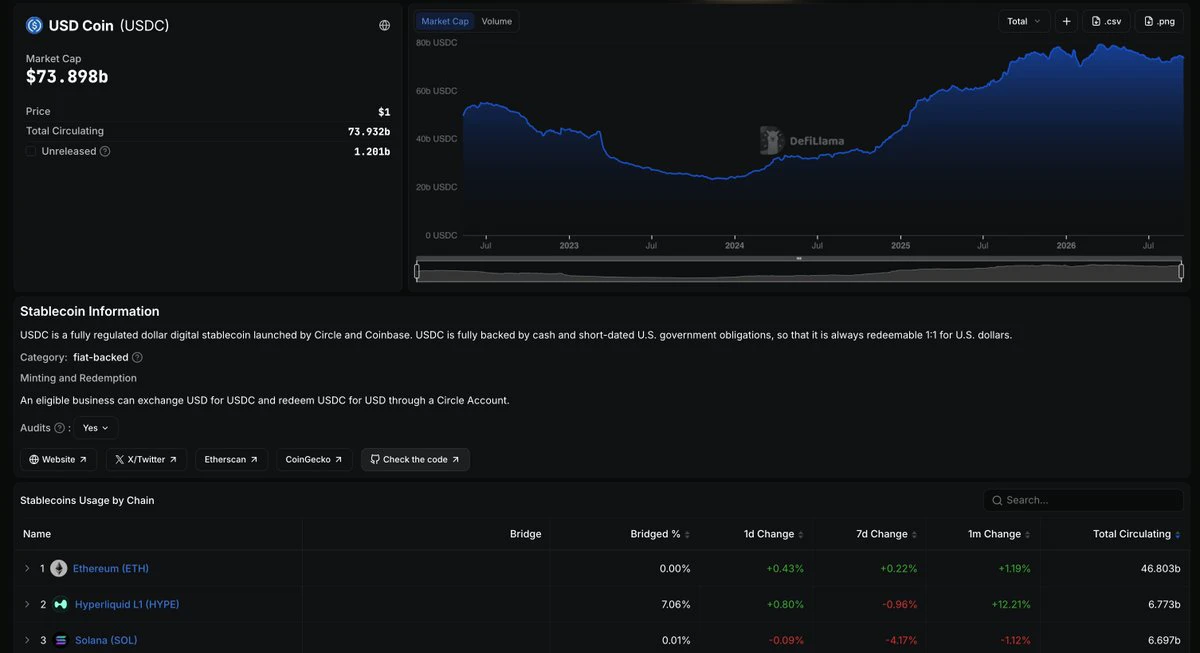
Task: Click the Name column header
Action: click(37, 534)
